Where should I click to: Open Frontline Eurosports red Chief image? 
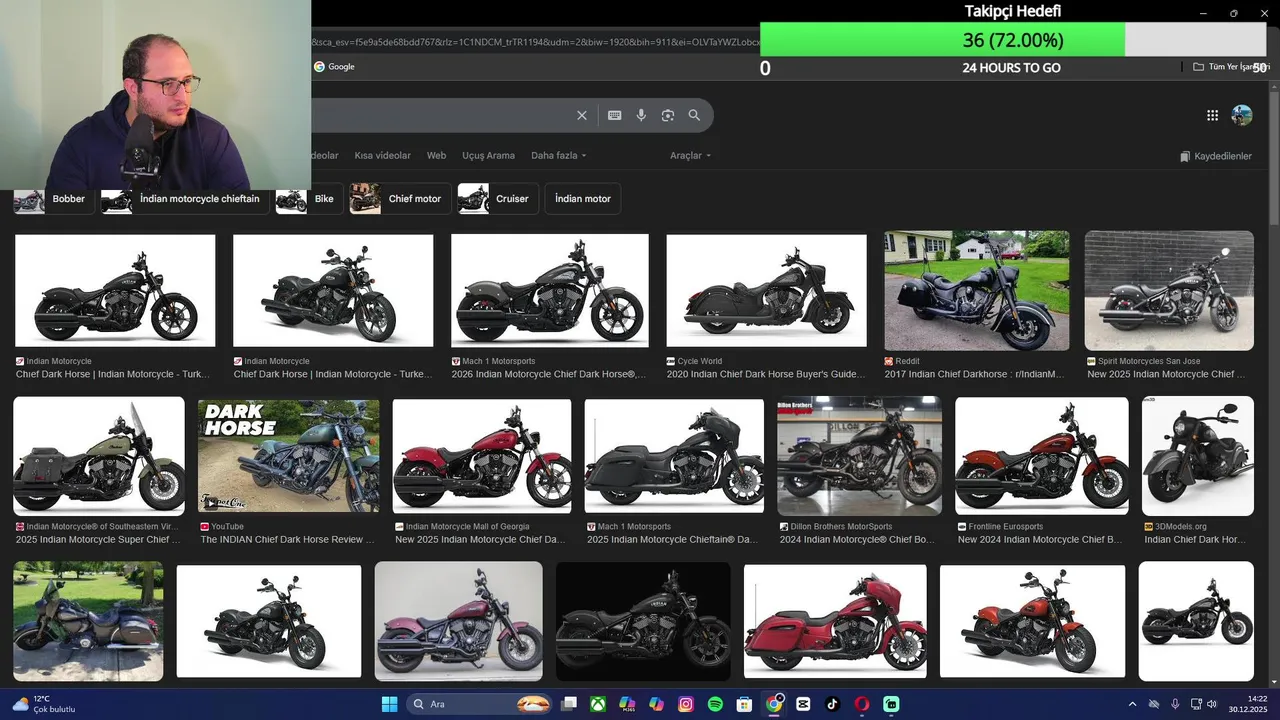[1042, 456]
